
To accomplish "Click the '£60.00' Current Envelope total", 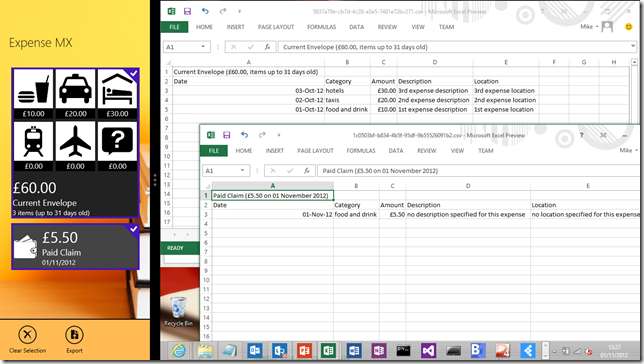I will click(34, 188).
